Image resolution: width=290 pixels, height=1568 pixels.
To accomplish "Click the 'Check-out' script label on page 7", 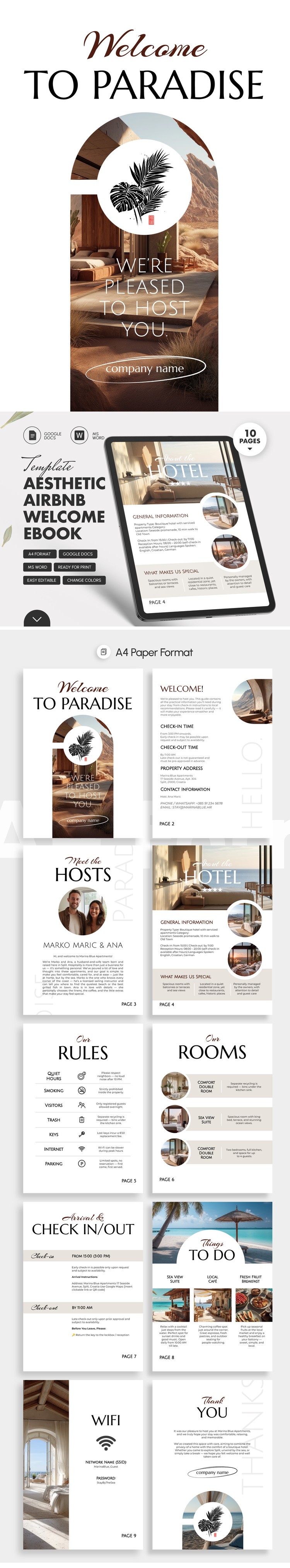I will (x=45, y=1307).
